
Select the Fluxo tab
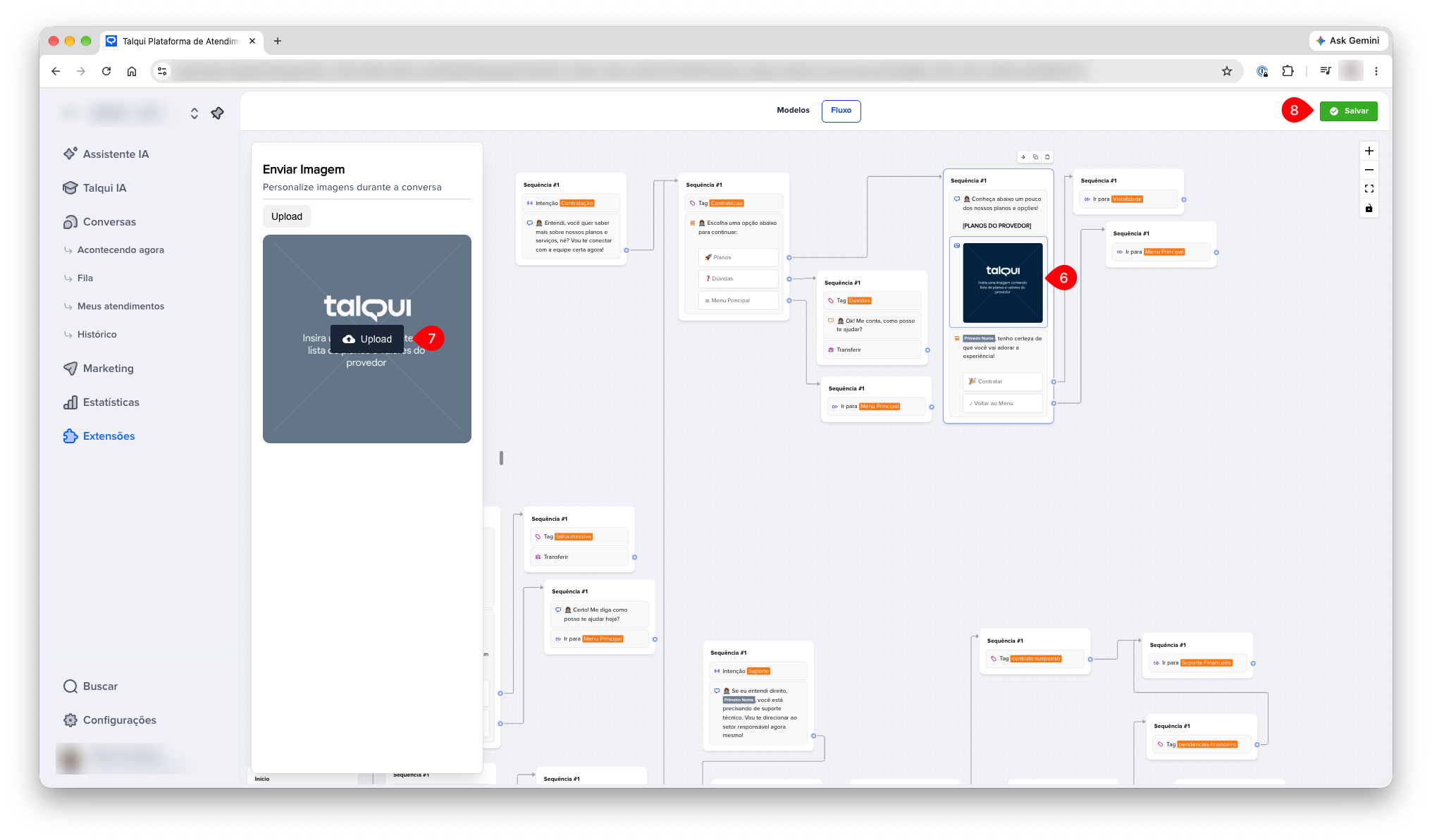point(841,111)
